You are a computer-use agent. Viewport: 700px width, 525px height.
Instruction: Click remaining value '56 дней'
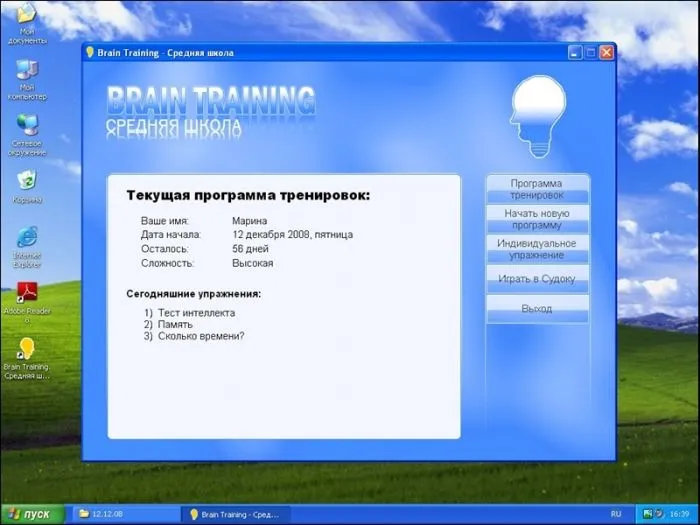[x=250, y=249]
